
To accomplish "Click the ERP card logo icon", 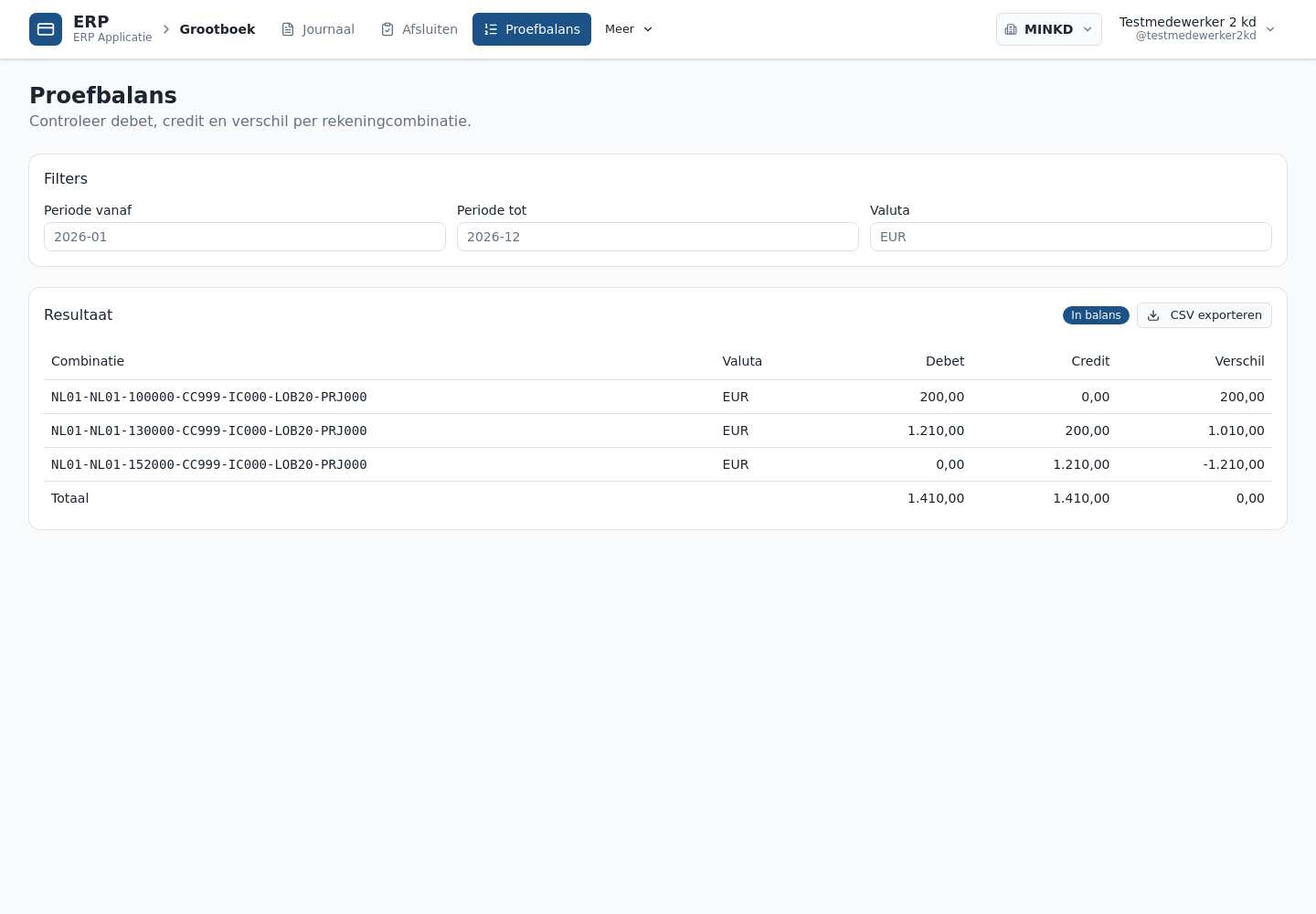I will 46,29.
